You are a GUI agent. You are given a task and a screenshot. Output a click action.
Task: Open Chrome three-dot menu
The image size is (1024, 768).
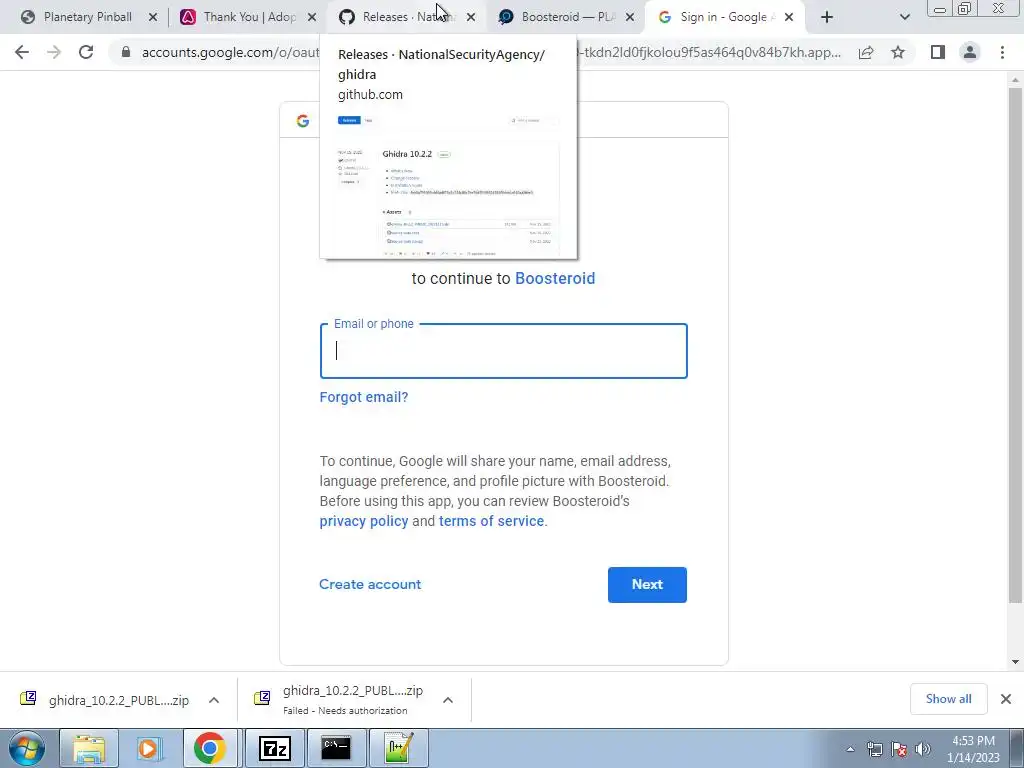pos(1002,52)
